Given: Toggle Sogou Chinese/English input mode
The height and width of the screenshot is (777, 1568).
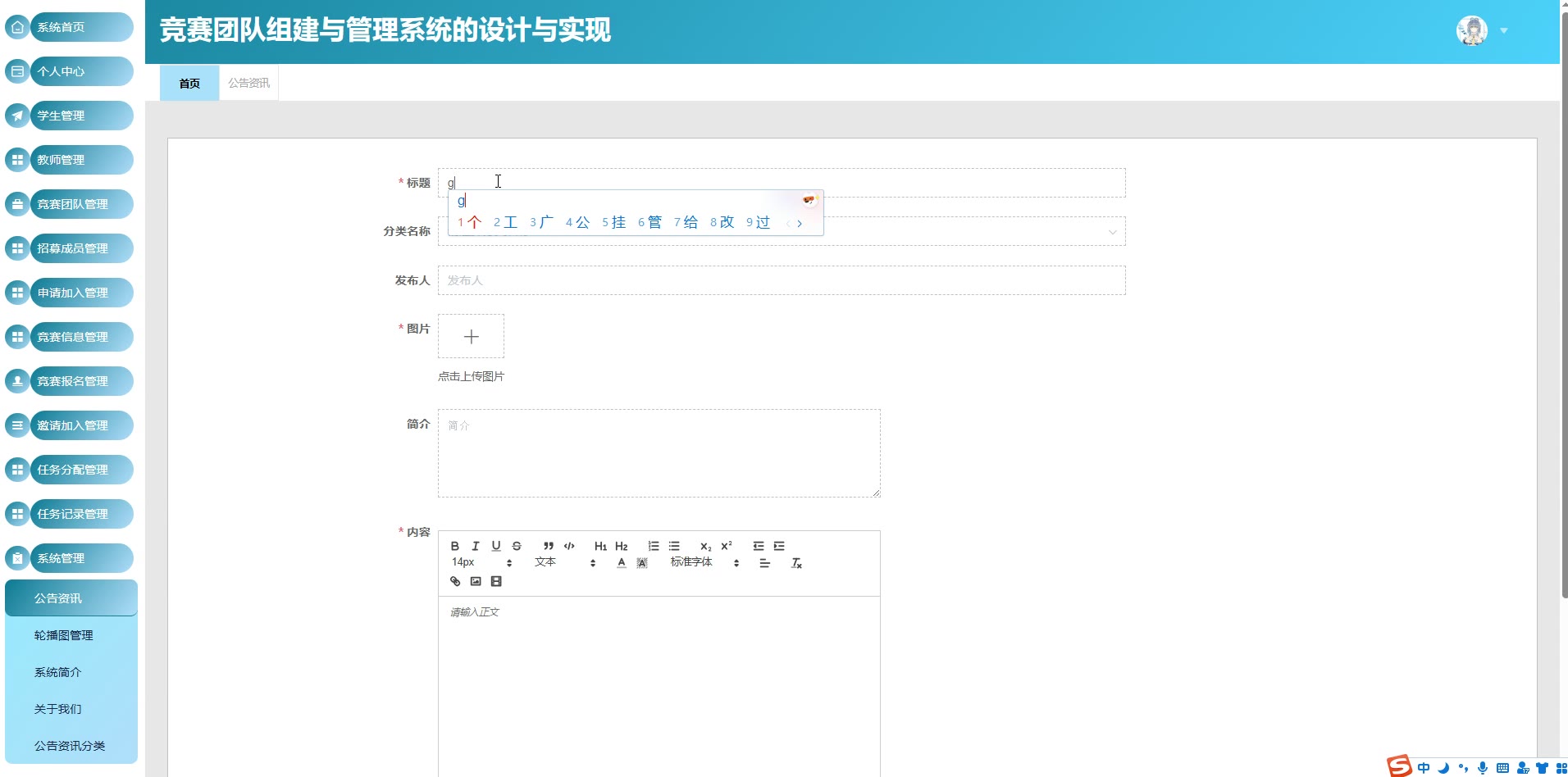Looking at the screenshot, I should tap(1424, 768).
